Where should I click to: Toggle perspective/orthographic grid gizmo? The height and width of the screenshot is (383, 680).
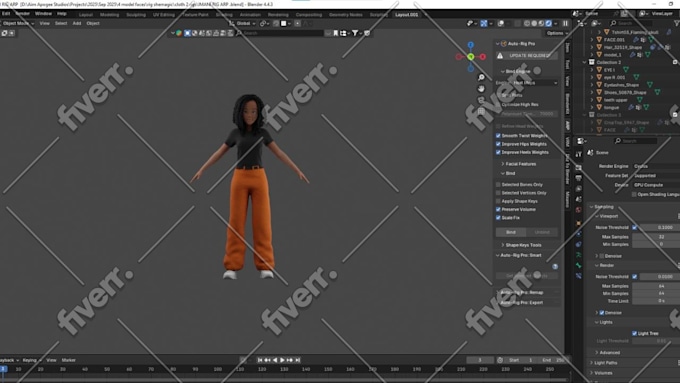(x=481, y=111)
